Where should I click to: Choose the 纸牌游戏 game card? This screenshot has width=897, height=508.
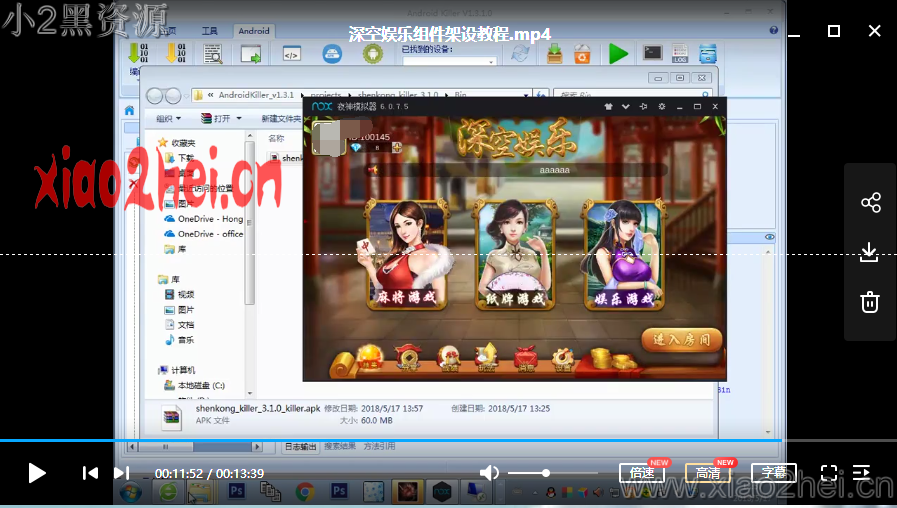(515, 255)
